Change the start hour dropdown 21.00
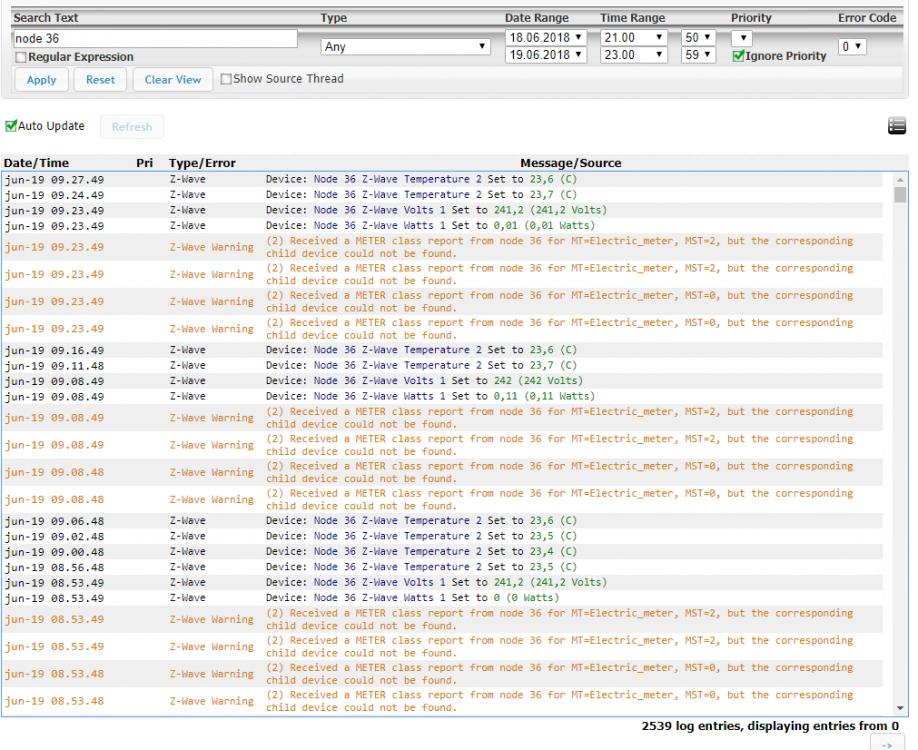Viewport: 918px width, 750px height. coord(633,38)
